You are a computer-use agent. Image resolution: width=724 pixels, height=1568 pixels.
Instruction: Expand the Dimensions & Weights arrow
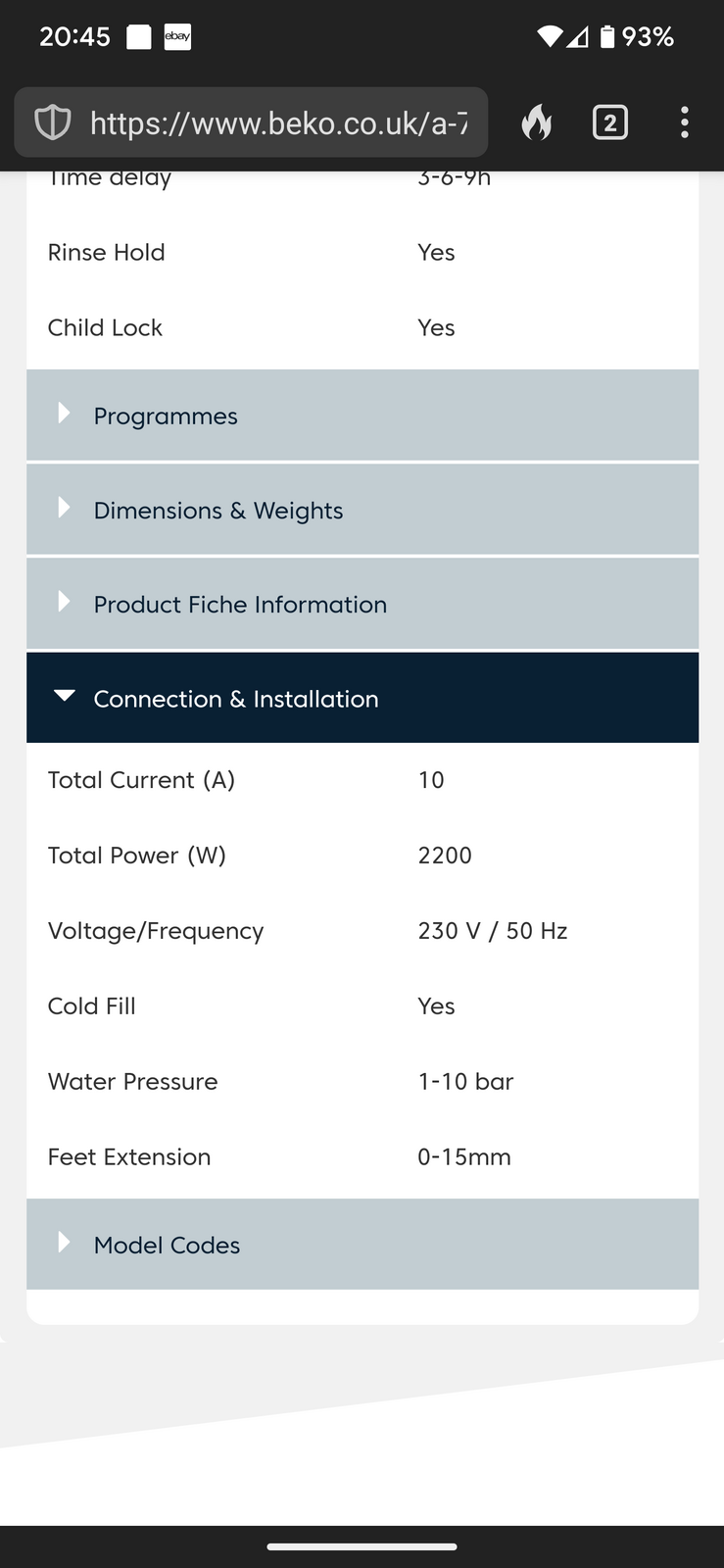click(x=64, y=508)
